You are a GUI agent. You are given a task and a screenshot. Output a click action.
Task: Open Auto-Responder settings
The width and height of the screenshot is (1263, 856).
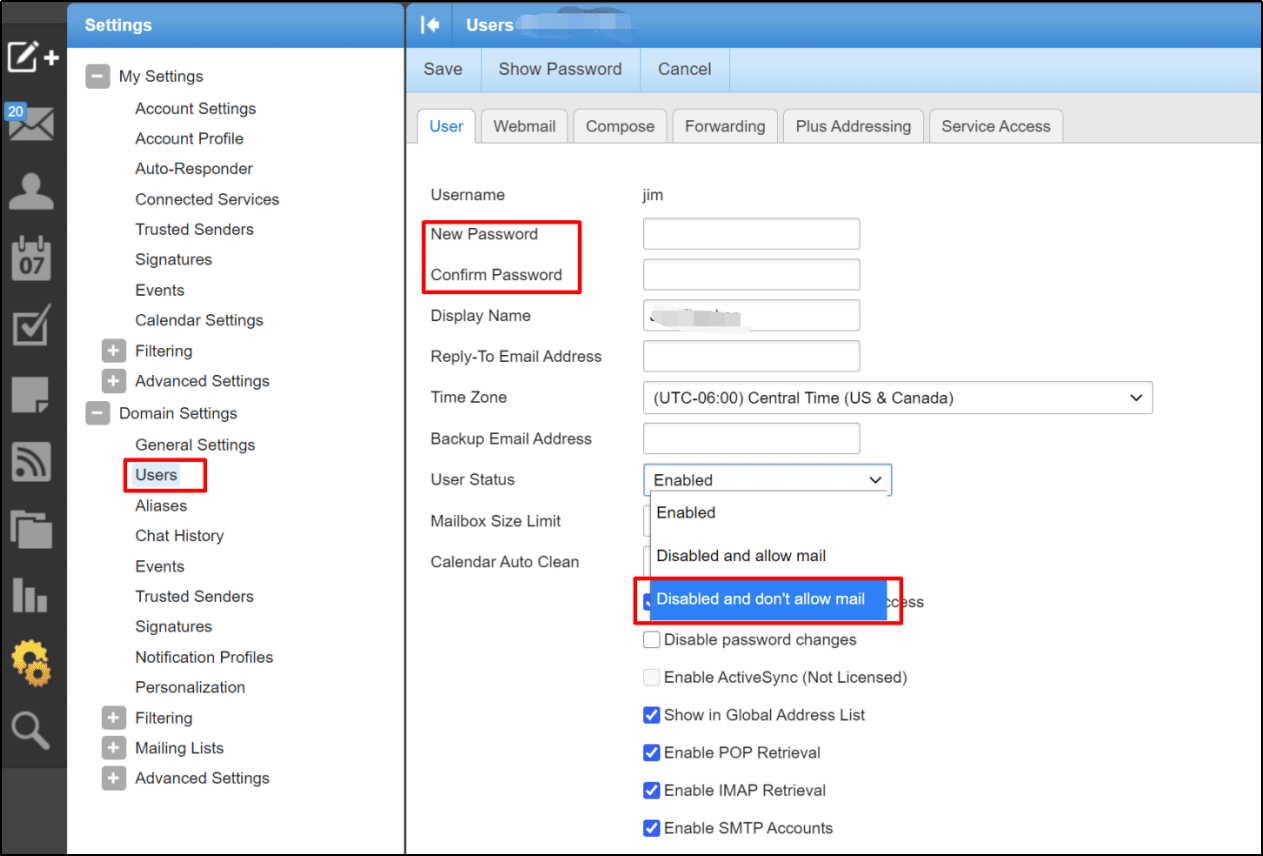[194, 169]
